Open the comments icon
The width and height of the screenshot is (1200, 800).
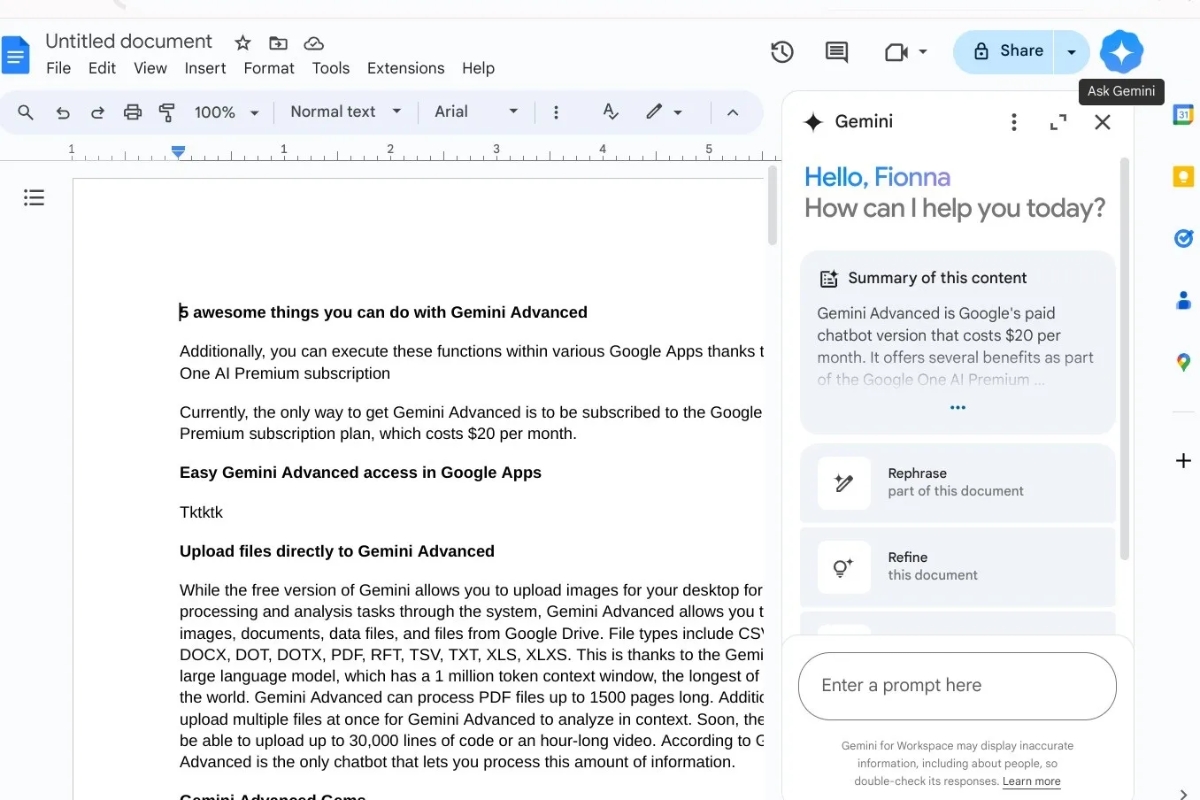(836, 52)
